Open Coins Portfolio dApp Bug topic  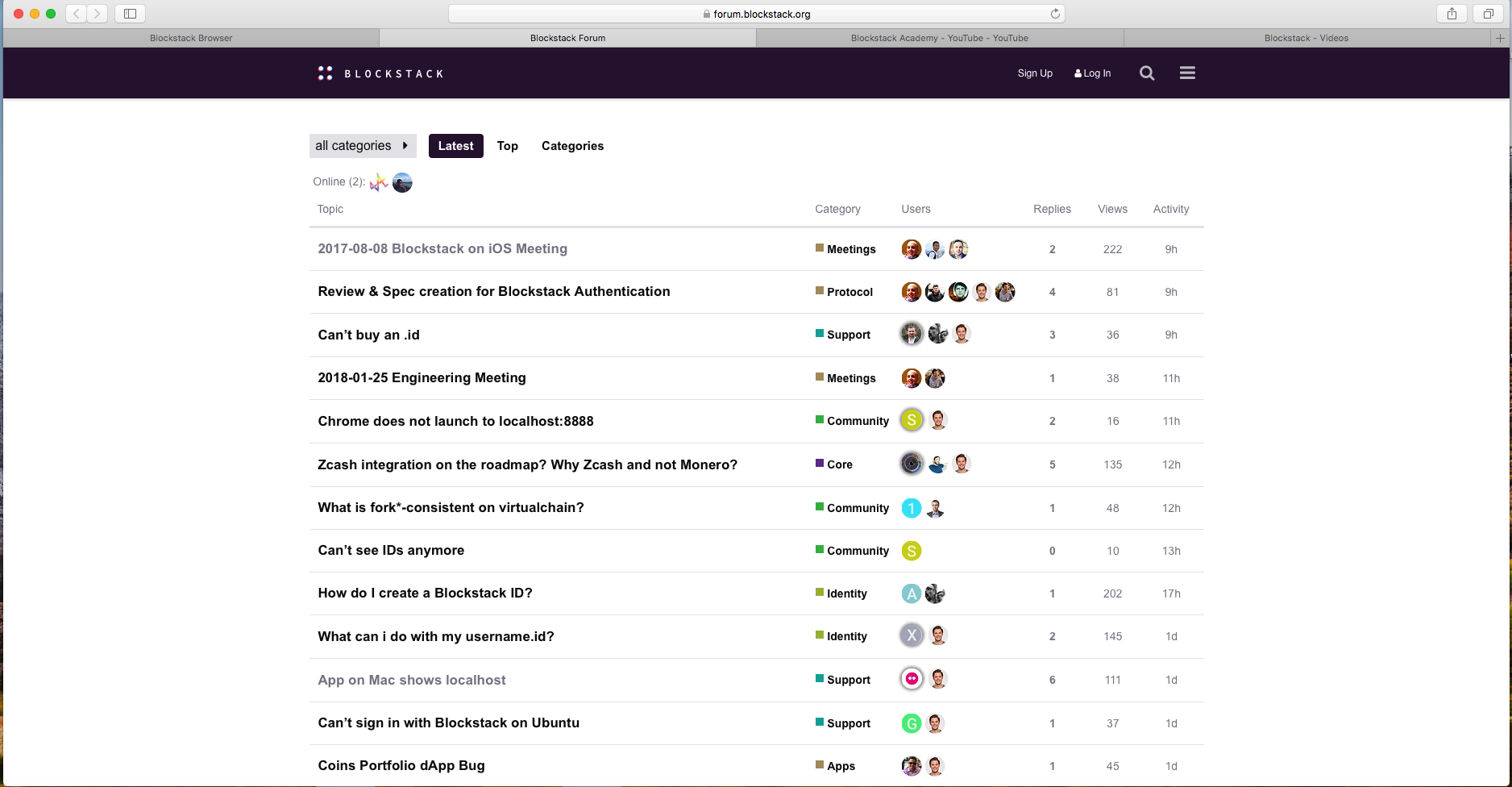(x=401, y=765)
